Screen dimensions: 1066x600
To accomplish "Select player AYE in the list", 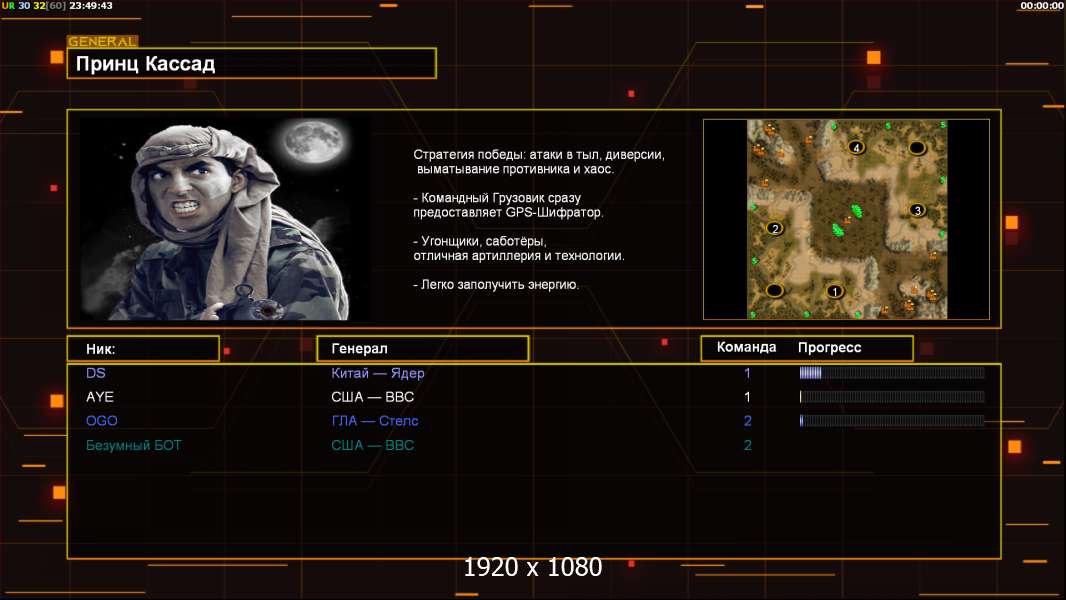I will [x=99, y=397].
